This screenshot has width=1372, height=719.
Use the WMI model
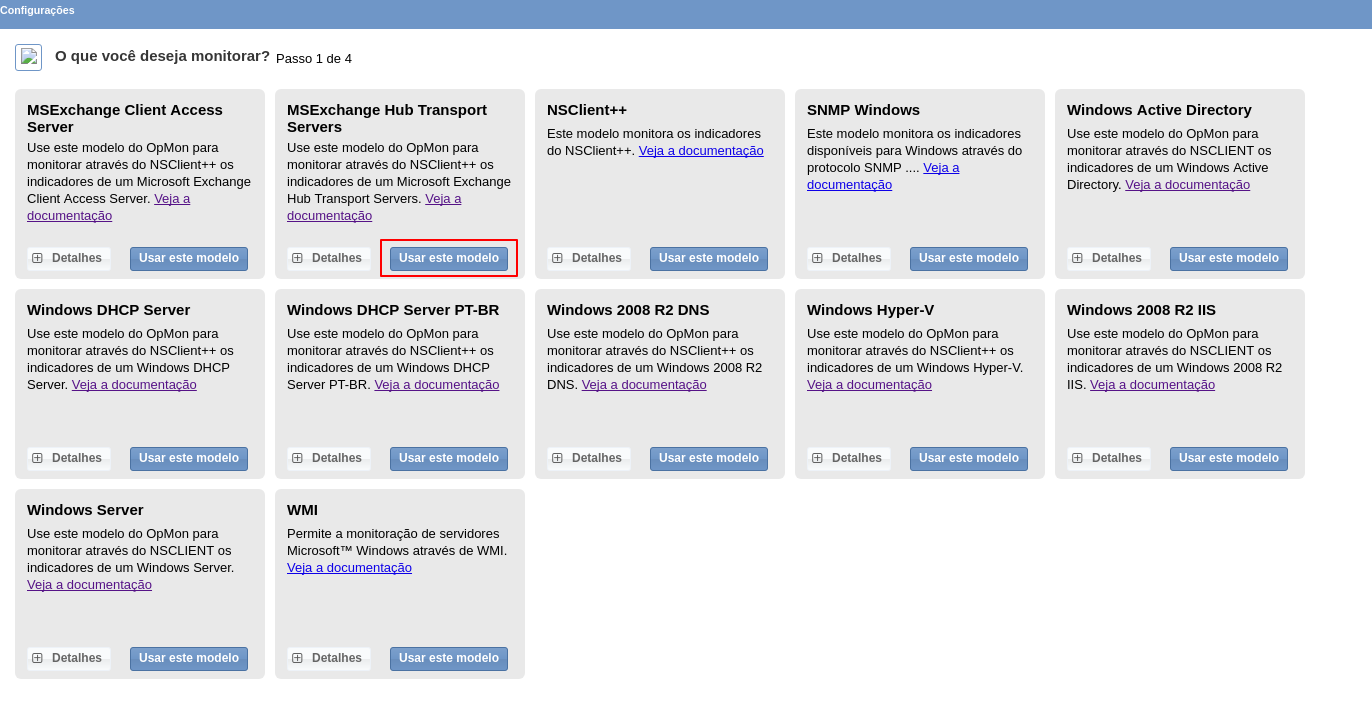[x=449, y=659]
